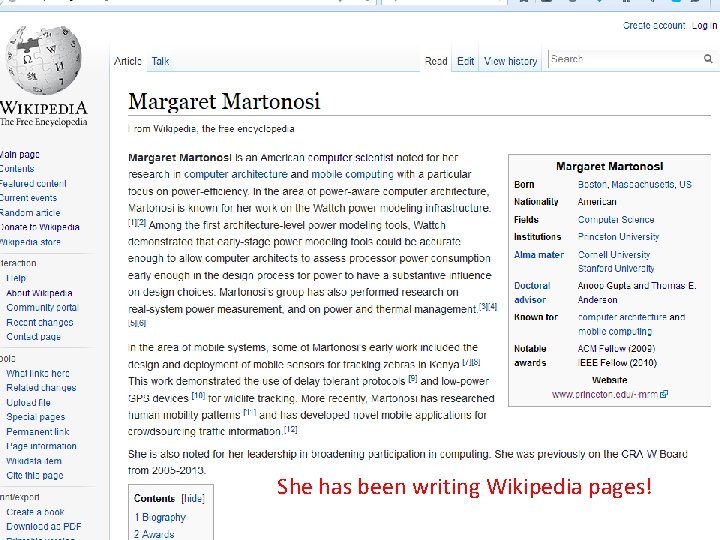This screenshot has width=720, height=540.
Task: Click citation reference [12]
Action: tap(290, 429)
